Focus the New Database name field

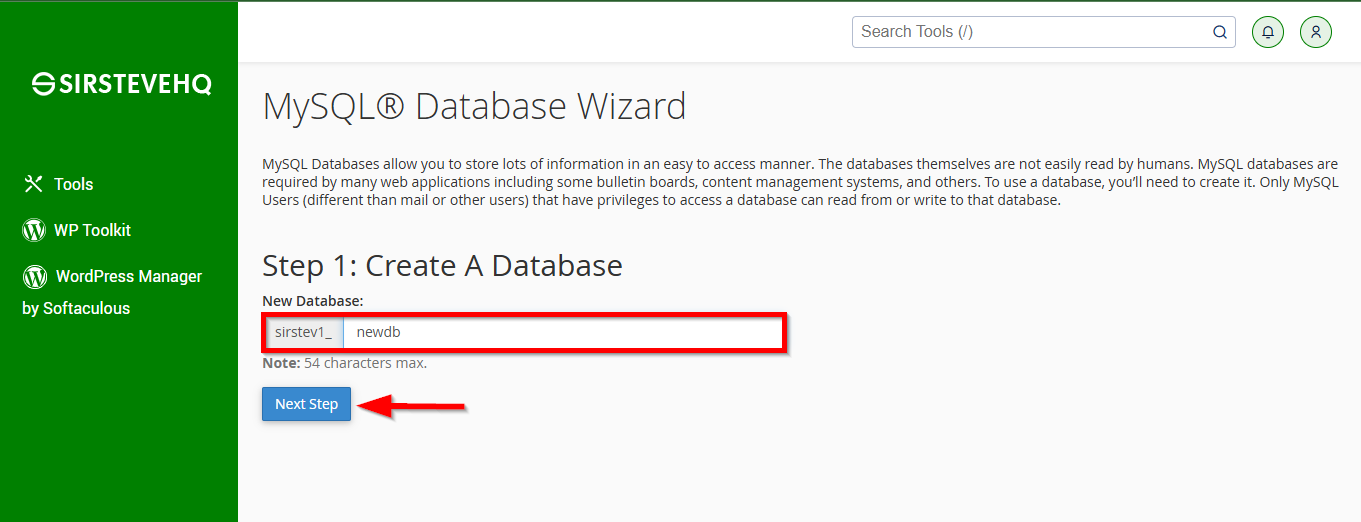[564, 332]
